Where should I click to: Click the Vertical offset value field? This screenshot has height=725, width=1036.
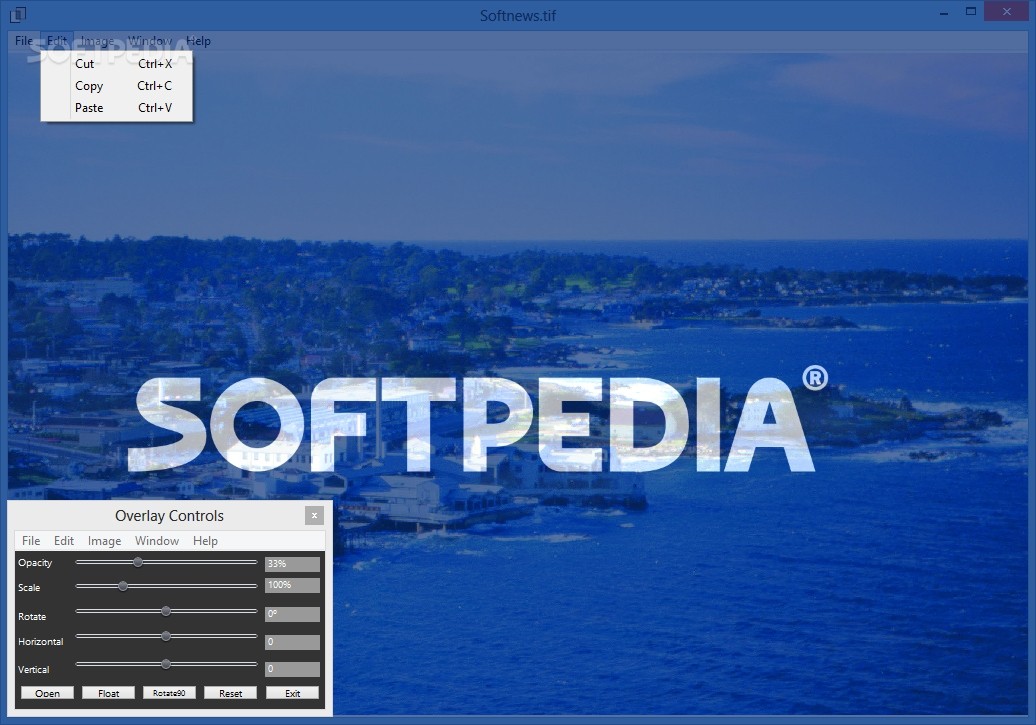pos(293,669)
